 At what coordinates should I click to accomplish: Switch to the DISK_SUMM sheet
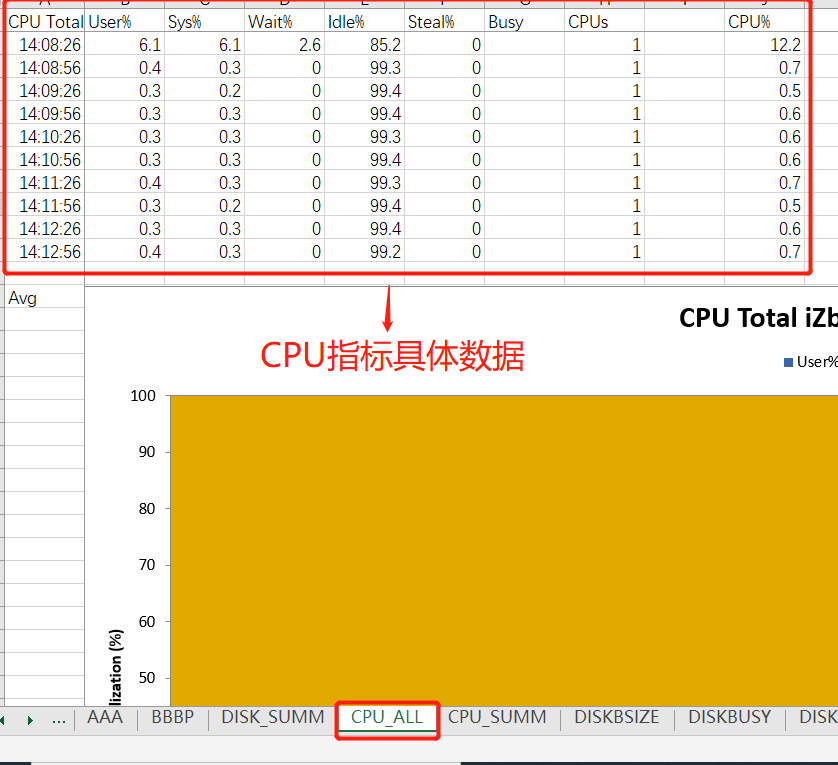click(272, 717)
